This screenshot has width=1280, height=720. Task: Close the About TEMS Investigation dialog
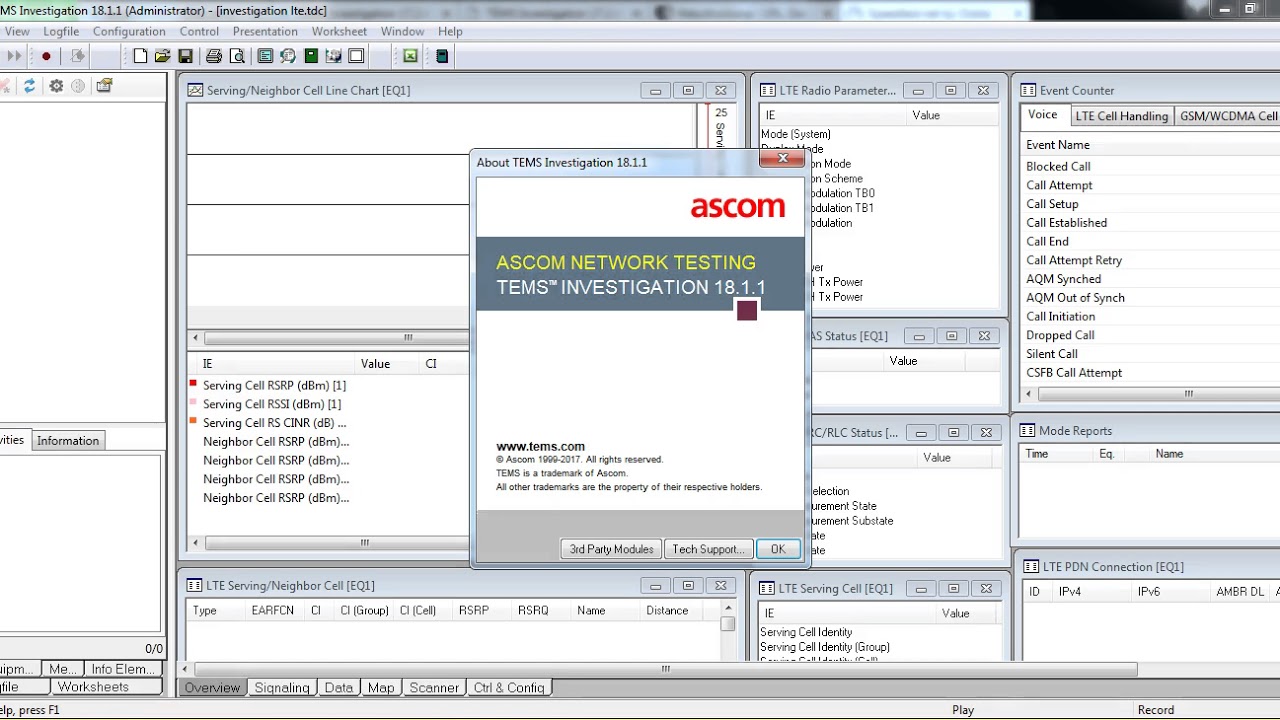tap(783, 158)
